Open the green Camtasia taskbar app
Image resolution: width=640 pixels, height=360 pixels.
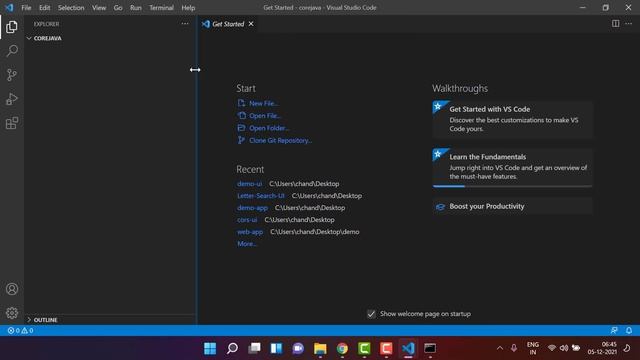click(364, 348)
